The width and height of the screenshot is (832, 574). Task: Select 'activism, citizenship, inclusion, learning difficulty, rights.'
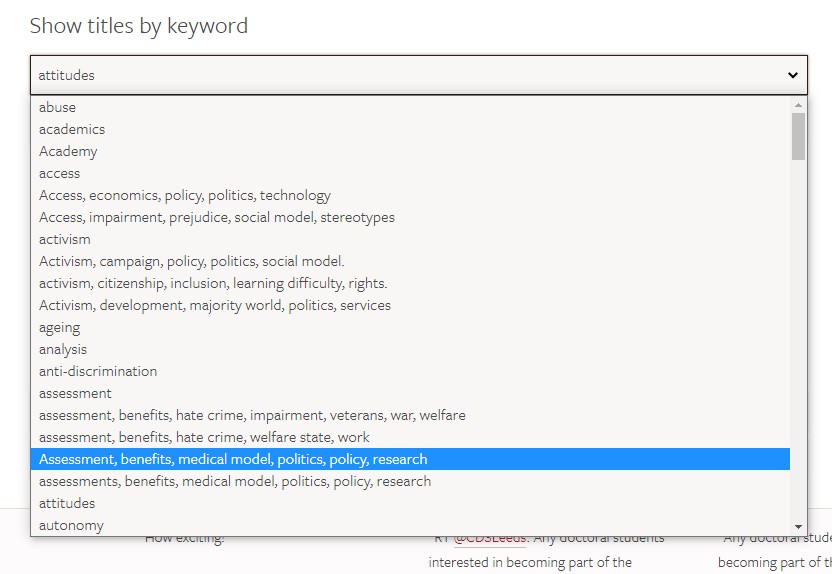(213, 283)
